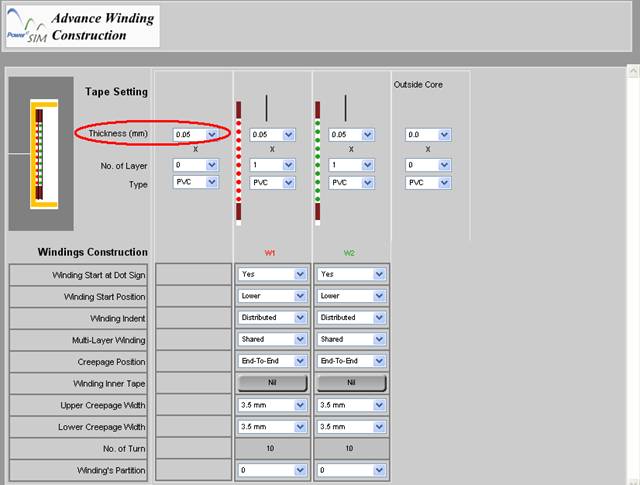Click W2 green winding diagram
This screenshot has height=485, width=640.
click(318, 163)
